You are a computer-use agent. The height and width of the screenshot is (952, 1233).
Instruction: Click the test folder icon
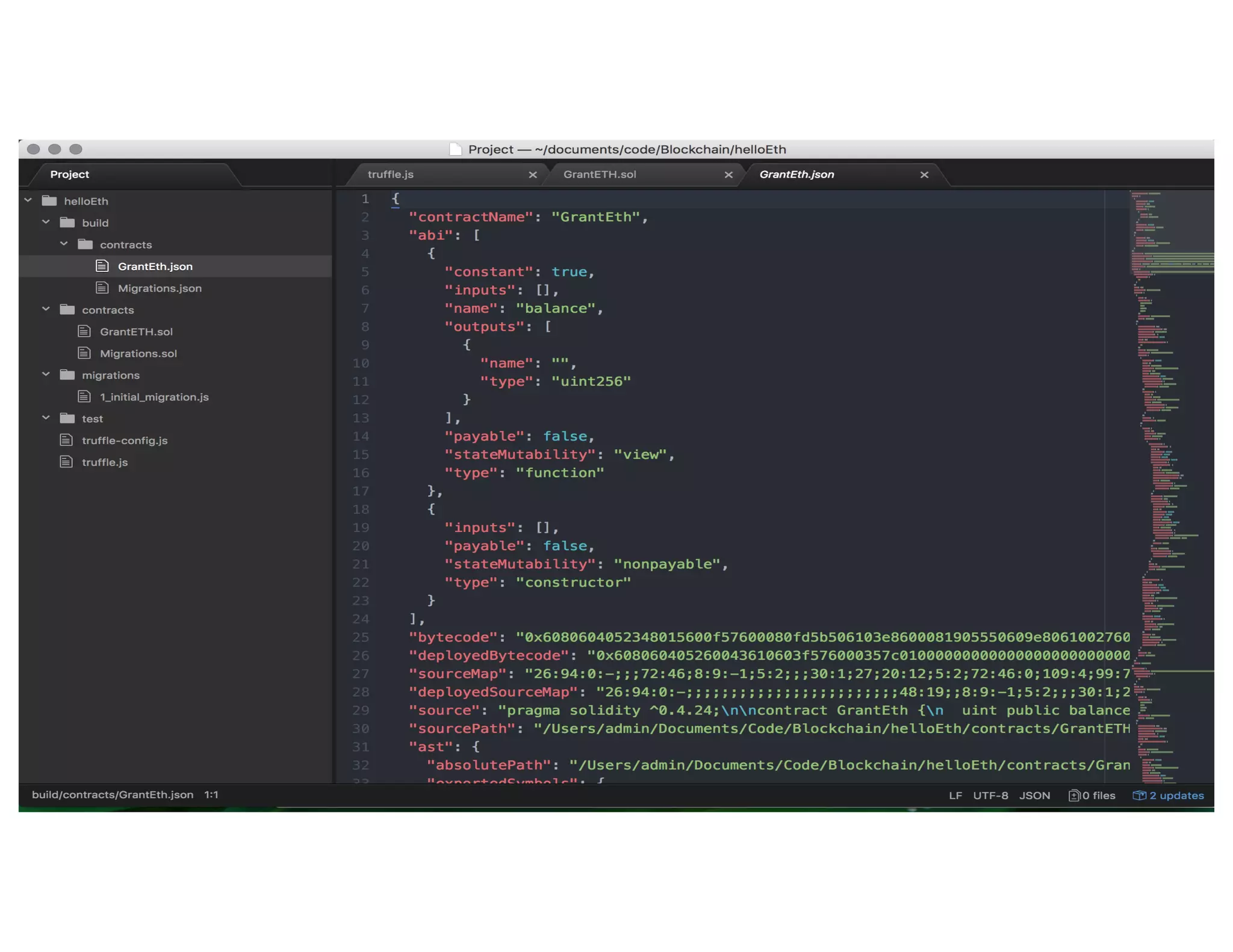point(67,419)
